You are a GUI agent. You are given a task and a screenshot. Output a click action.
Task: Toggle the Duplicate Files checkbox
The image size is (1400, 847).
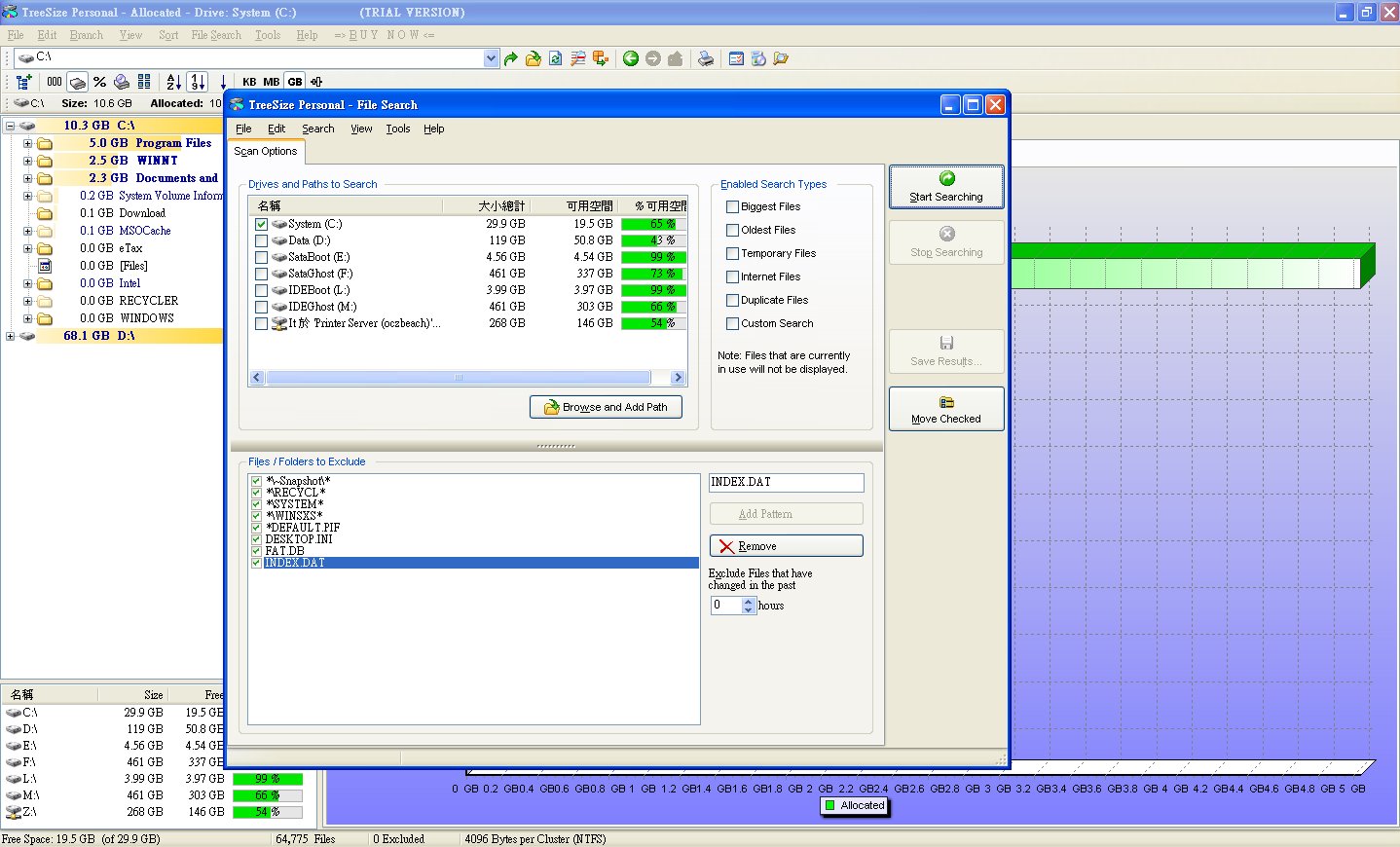tap(732, 300)
